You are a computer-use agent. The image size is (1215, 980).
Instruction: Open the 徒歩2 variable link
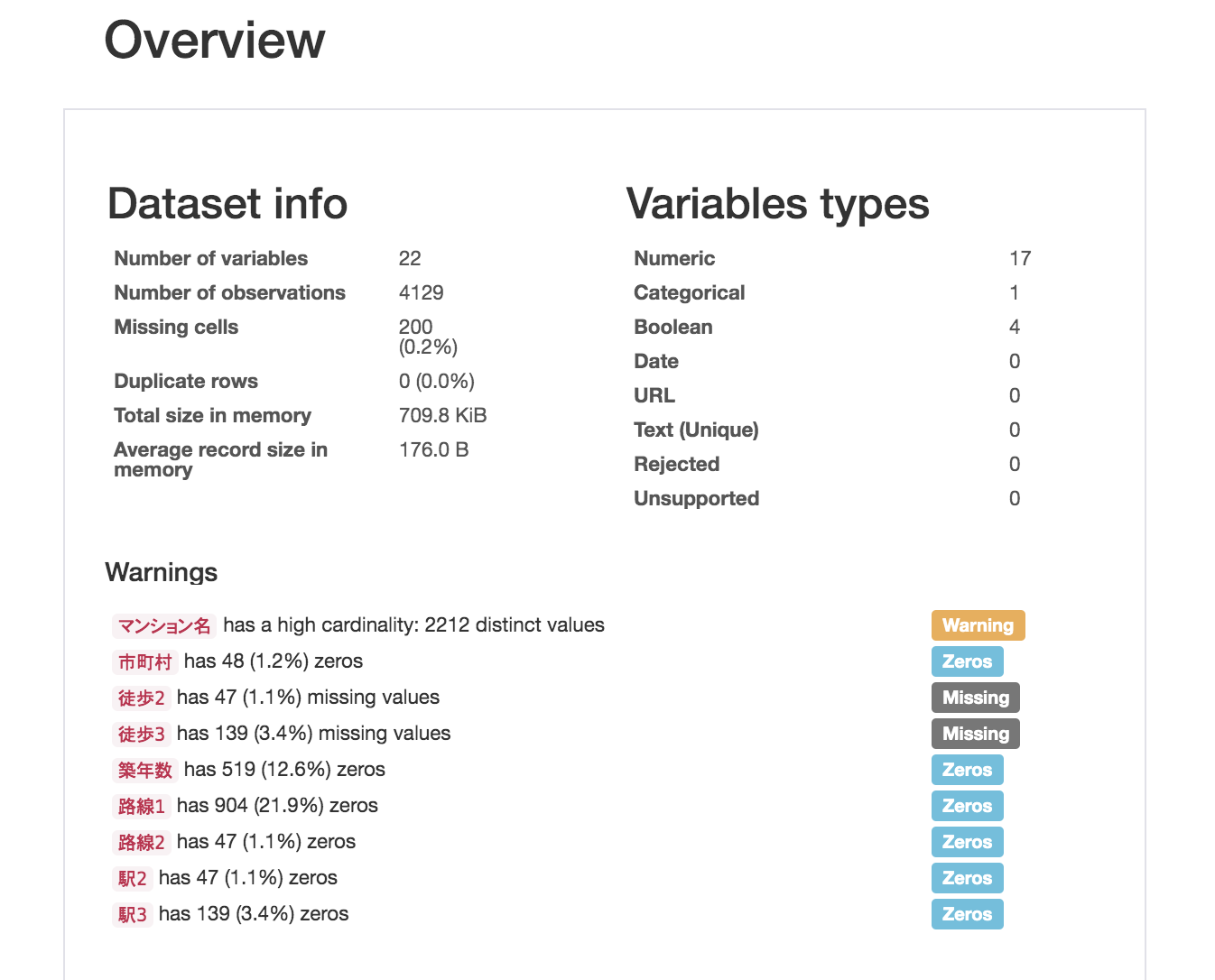tap(141, 698)
